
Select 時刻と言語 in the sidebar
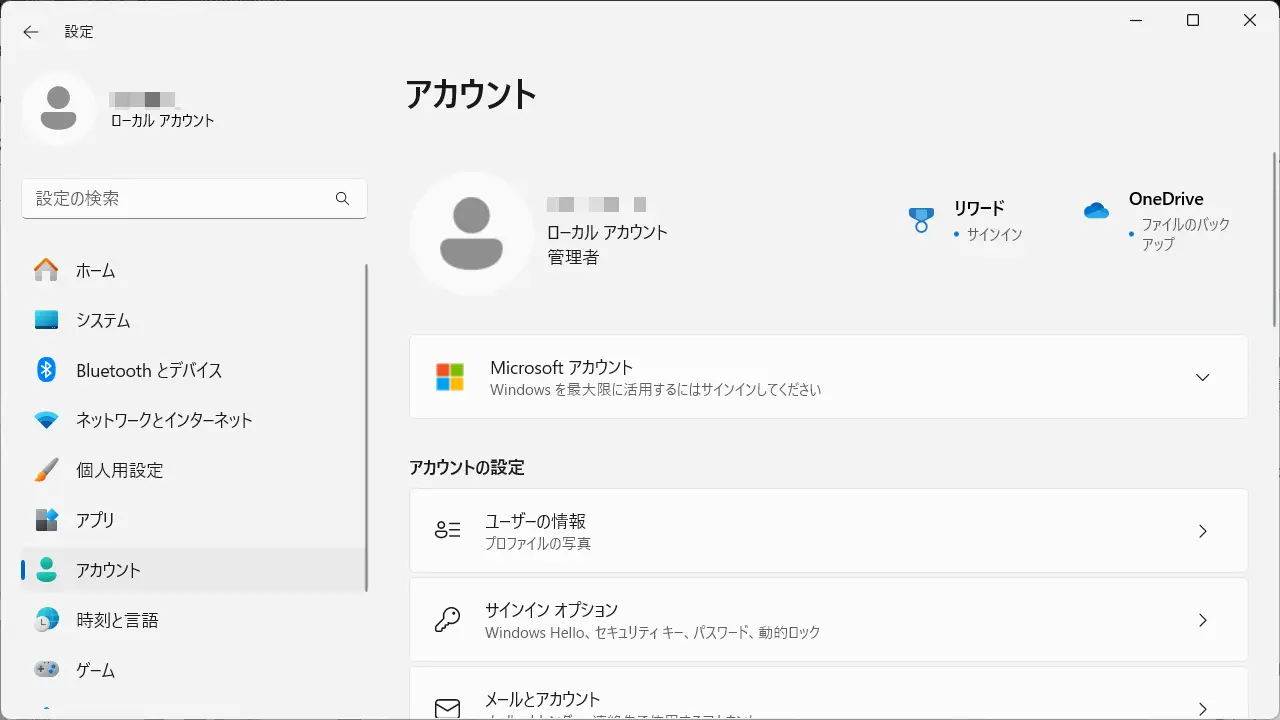point(194,620)
